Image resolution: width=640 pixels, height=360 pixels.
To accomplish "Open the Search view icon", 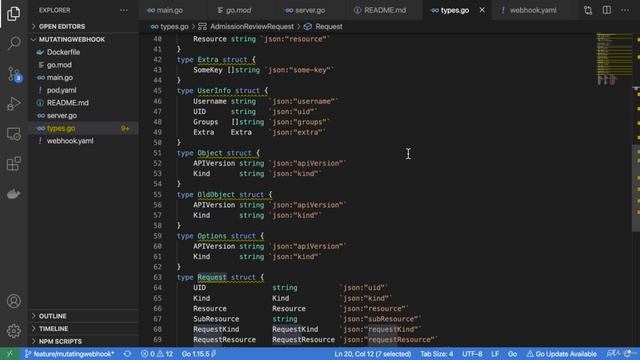I will click(13, 43).
